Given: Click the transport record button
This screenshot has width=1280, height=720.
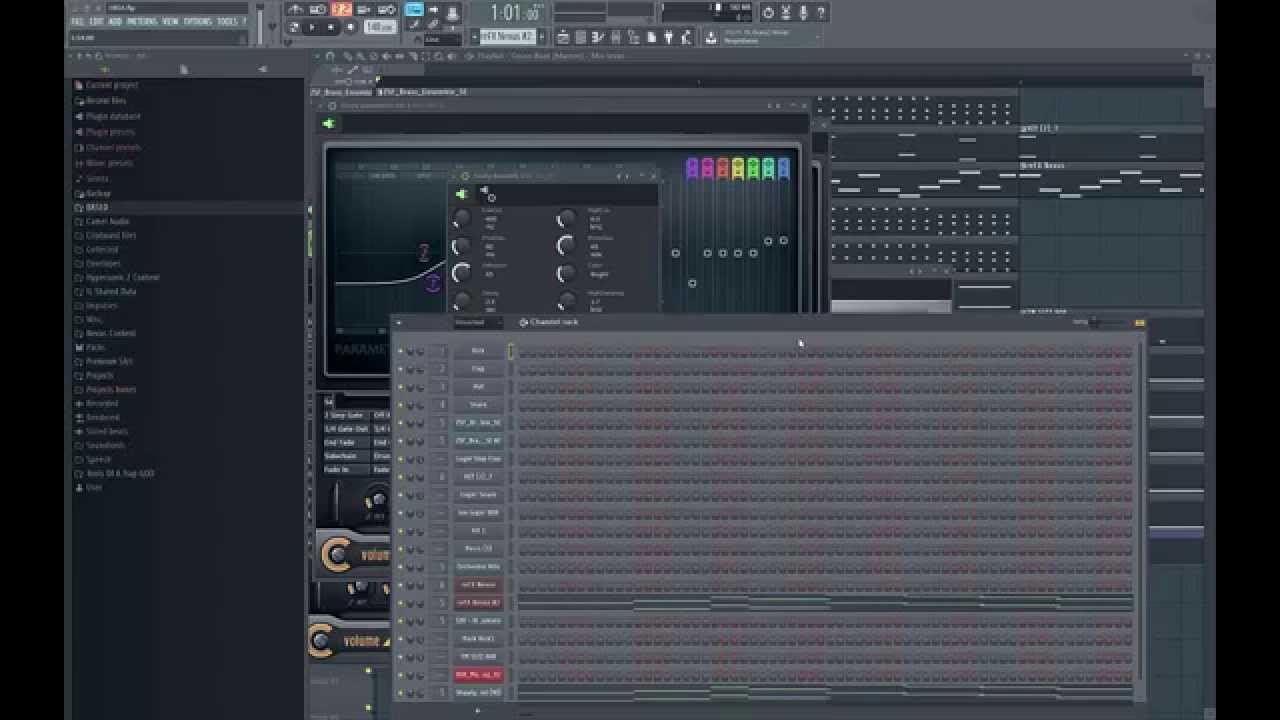Looking at the screenshot, I should (349, 28).
